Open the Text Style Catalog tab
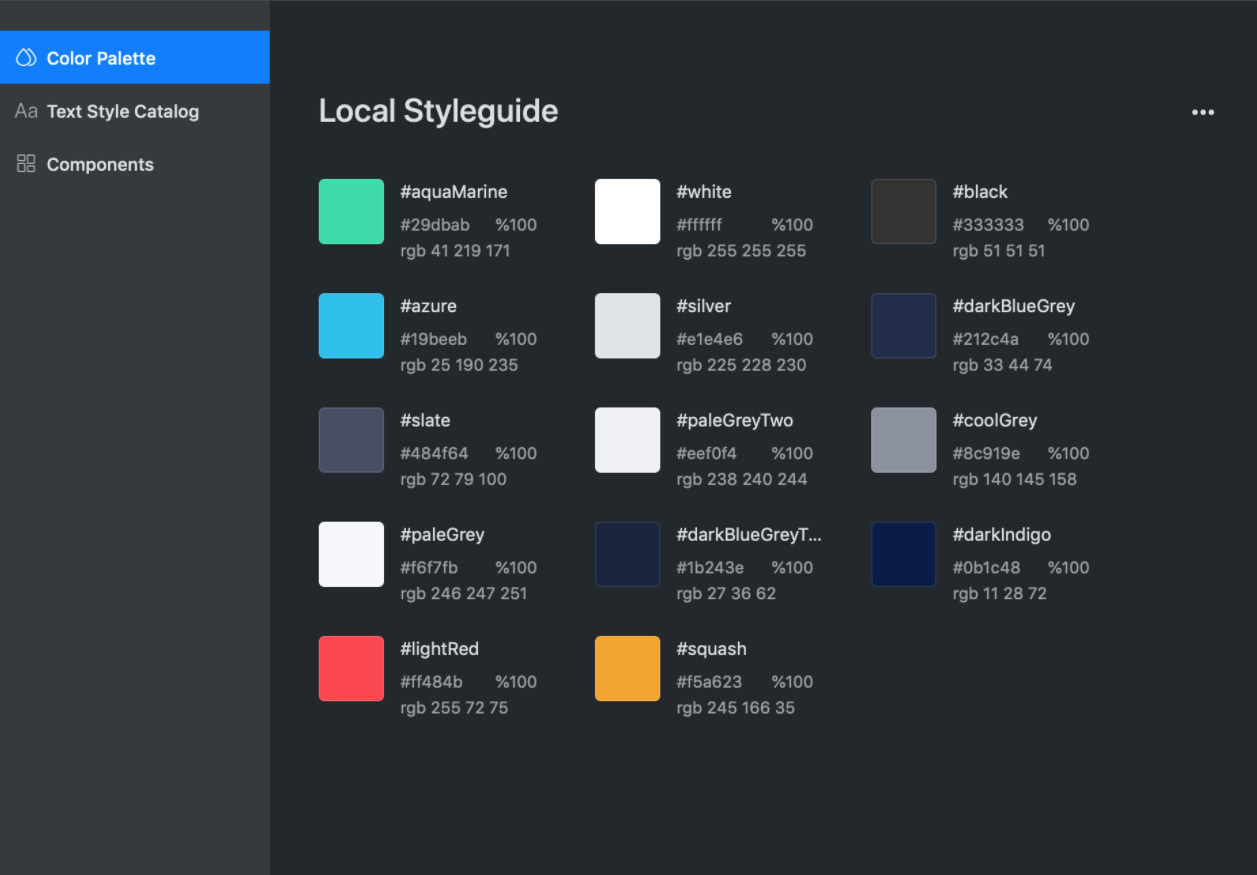The image size is (1257, 875). (122, 112)
